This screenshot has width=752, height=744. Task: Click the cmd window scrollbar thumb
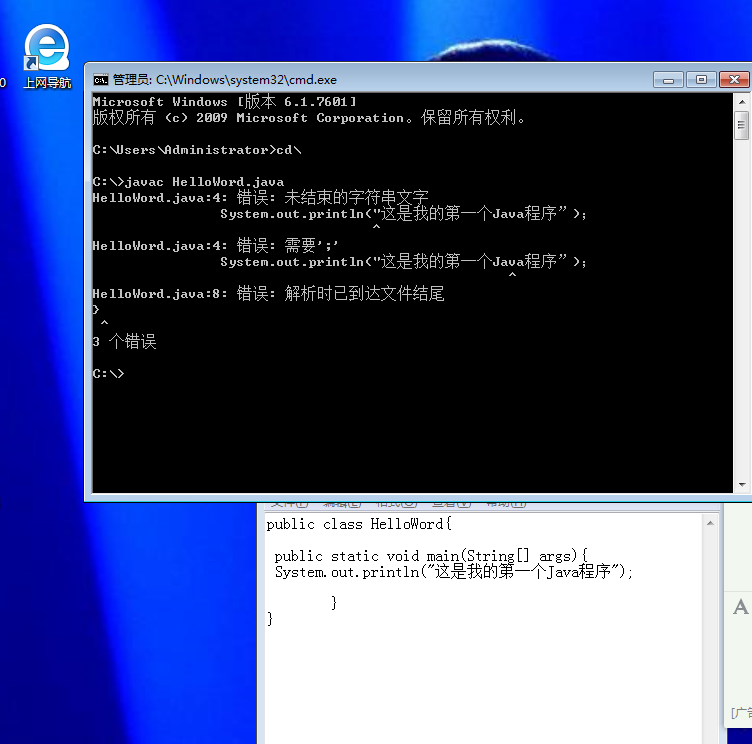click(741, 125)
